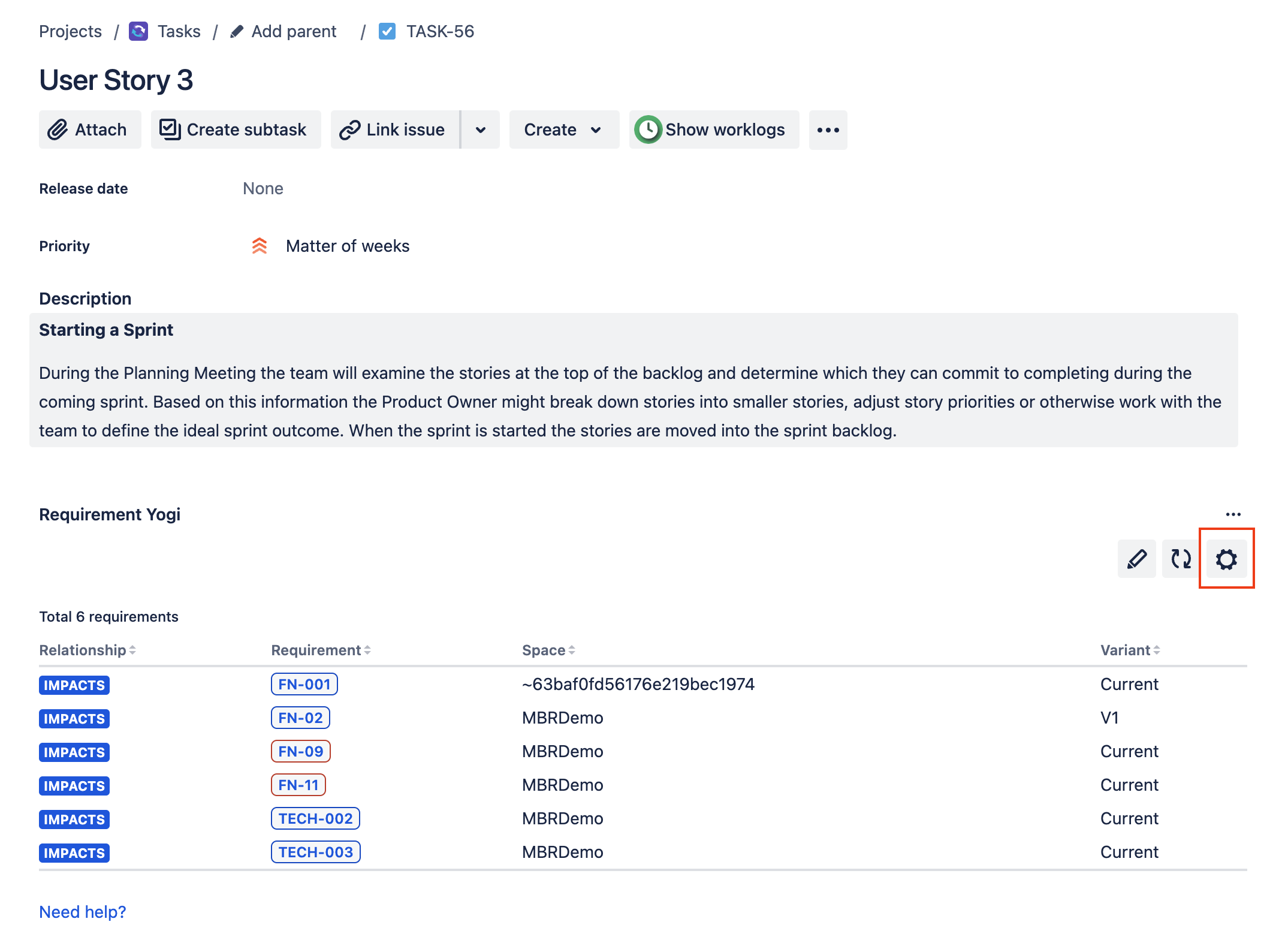
Task: Sort by the Requirement column header
Action: click(321, 650)
